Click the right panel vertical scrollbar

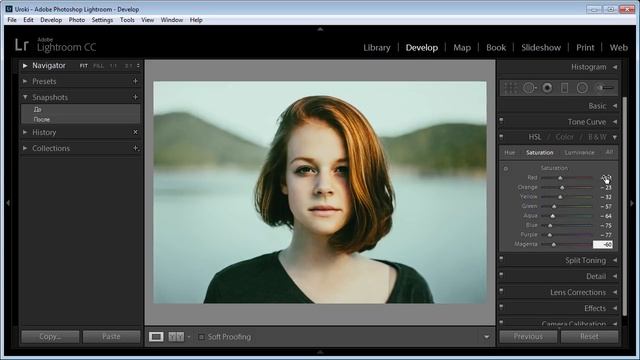pyautogui.click(x=624, y=206)
